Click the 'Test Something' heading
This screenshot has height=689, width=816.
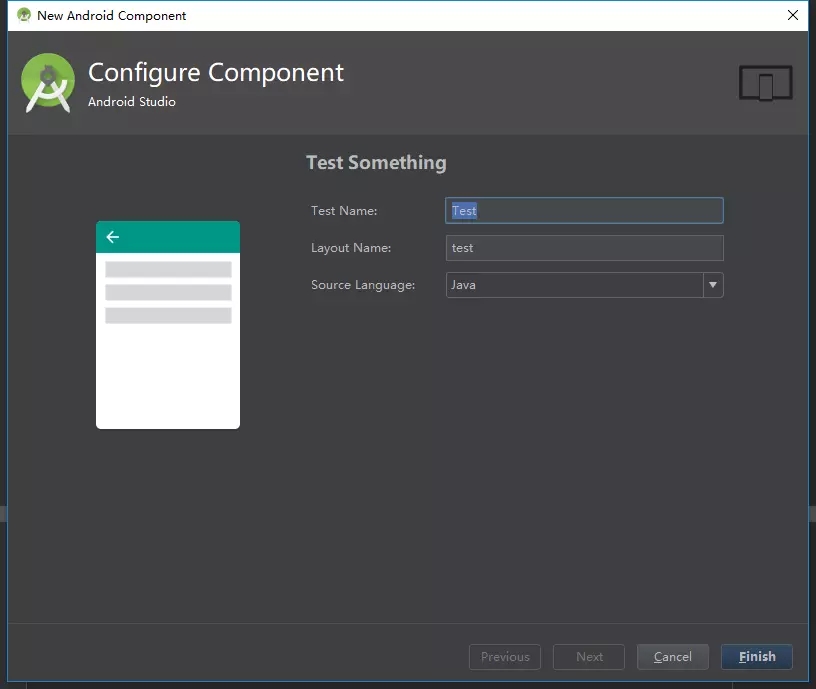(376, 162)
